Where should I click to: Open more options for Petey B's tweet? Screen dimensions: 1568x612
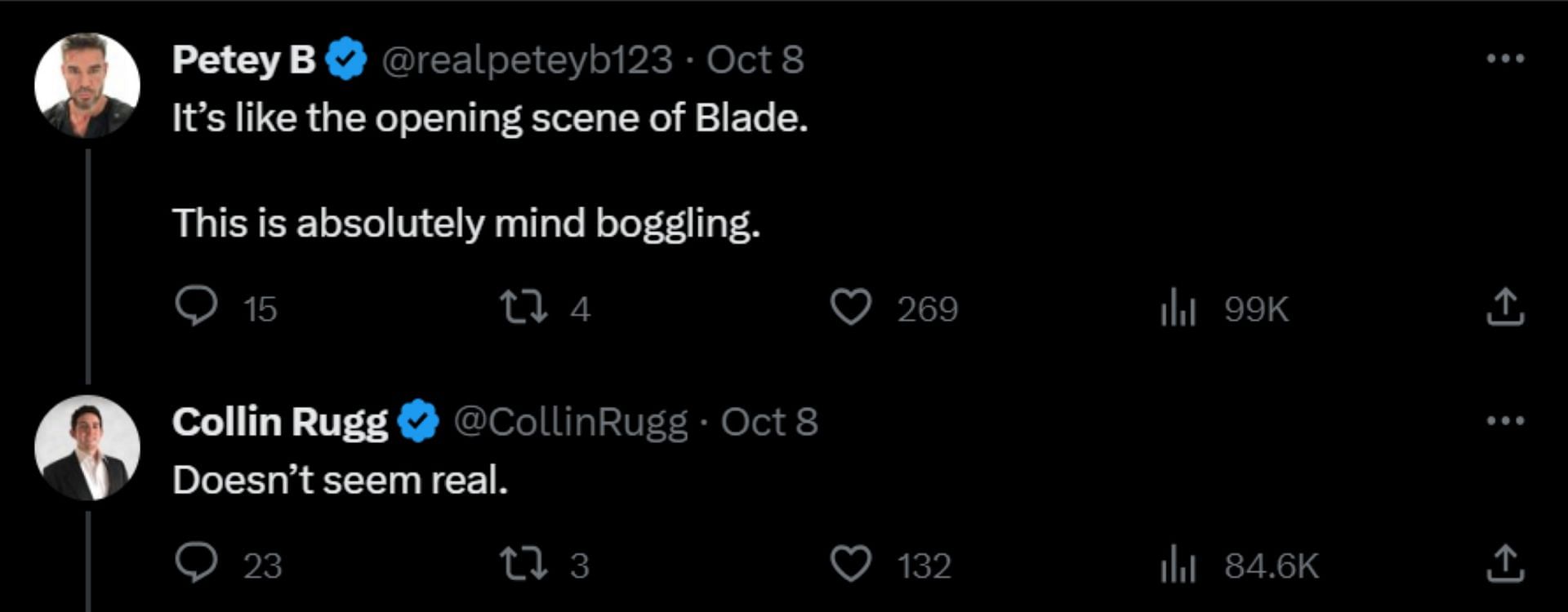pyautogui.click(x=1505, y=59)
